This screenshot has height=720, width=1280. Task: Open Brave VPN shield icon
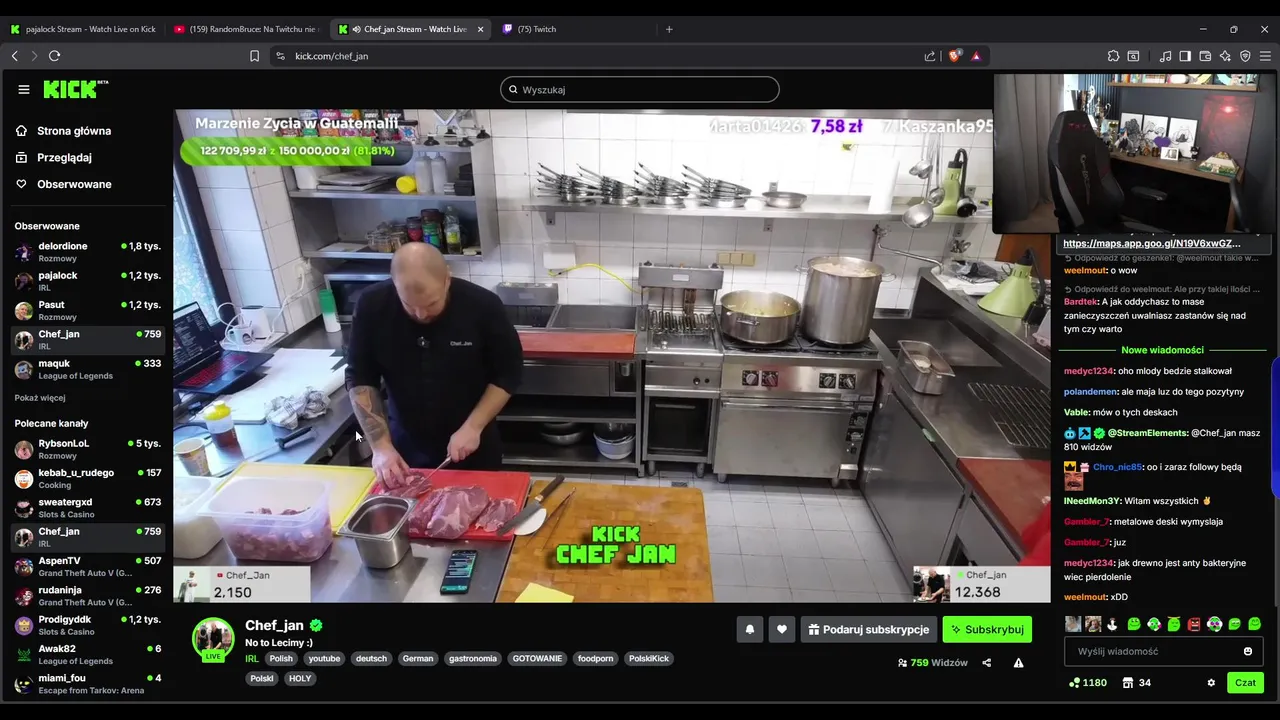(x=1245, y=56)
